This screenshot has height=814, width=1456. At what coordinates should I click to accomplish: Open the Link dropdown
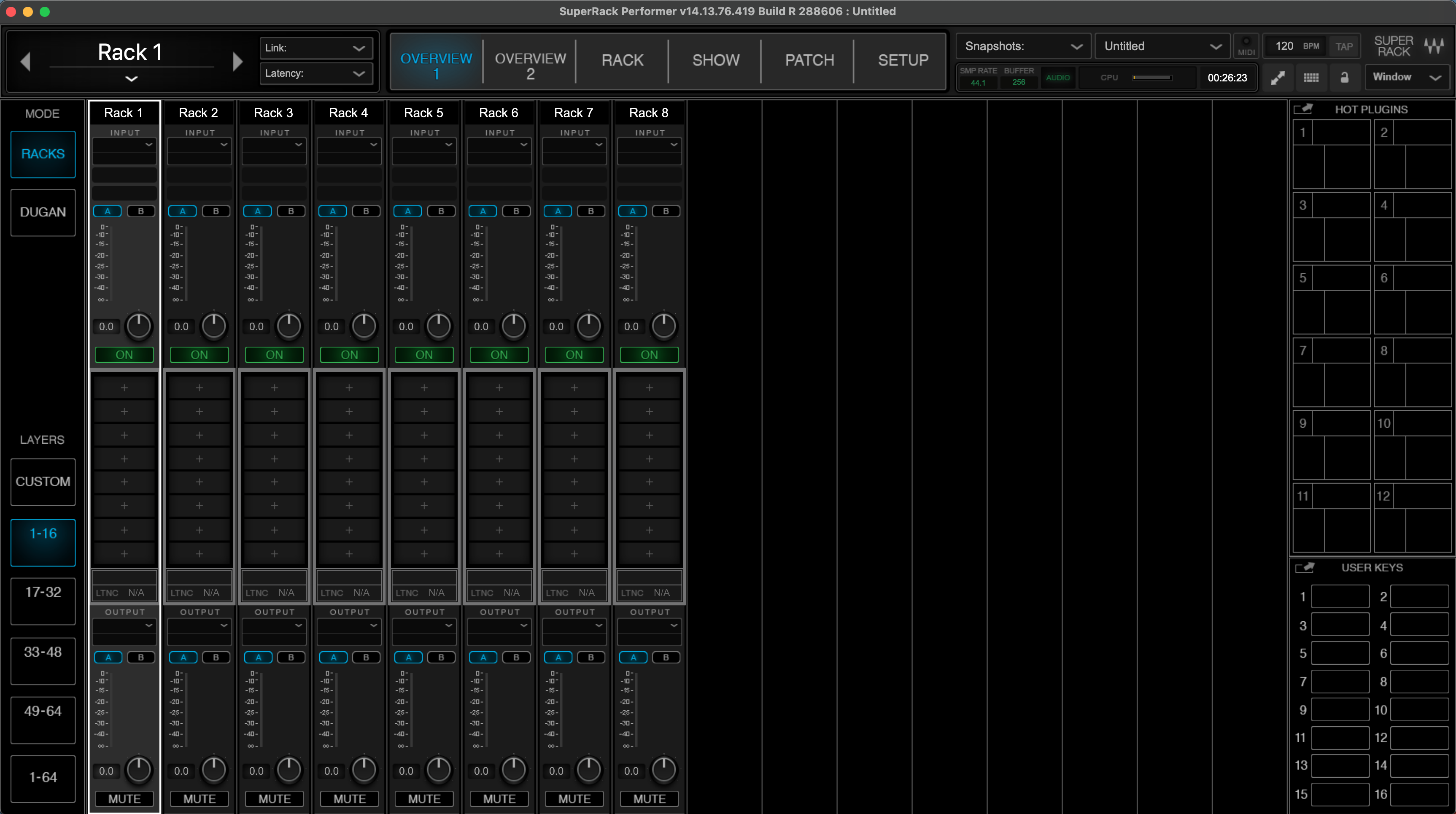tap(316, 48)
